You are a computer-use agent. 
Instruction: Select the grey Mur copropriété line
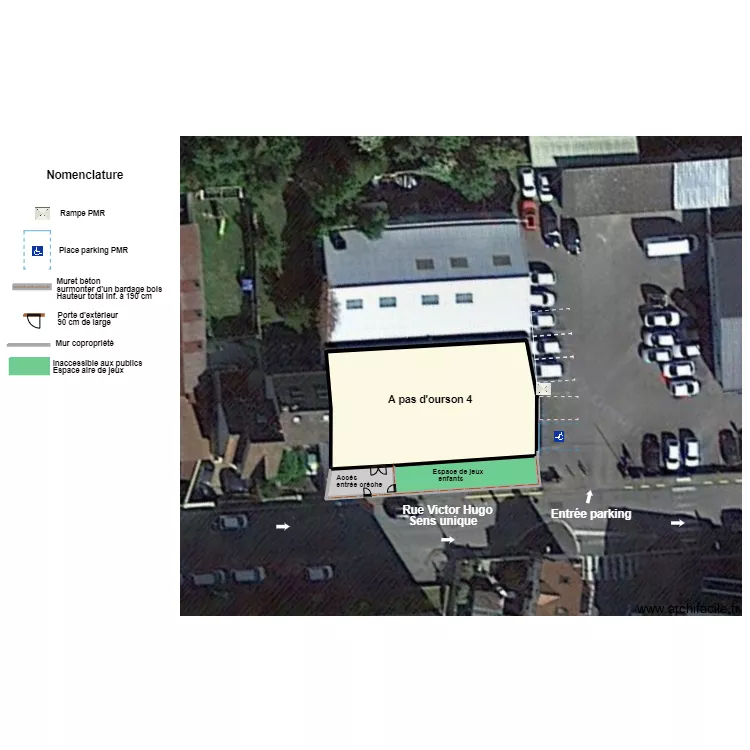(x=28, y=344)
